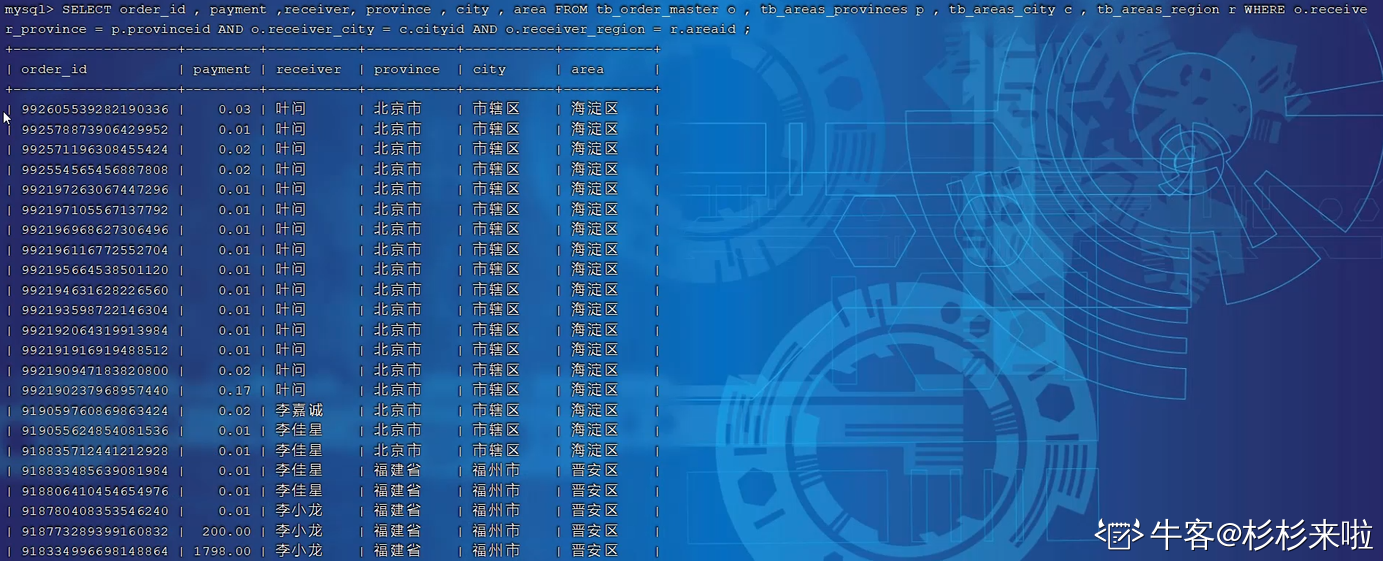Viewport: 1383px width, 561px height.
Task: Select order id 918806410454654976
Action: coord(95,491)
